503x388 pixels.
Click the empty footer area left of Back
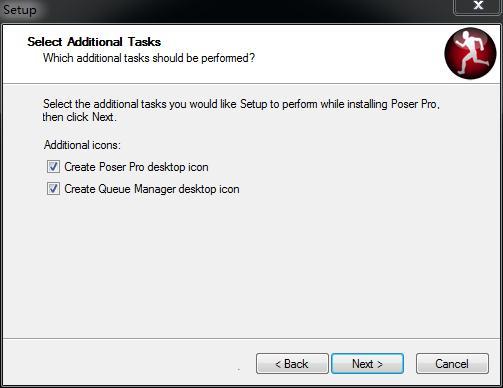pyautogui.click(x=128, y=364)
